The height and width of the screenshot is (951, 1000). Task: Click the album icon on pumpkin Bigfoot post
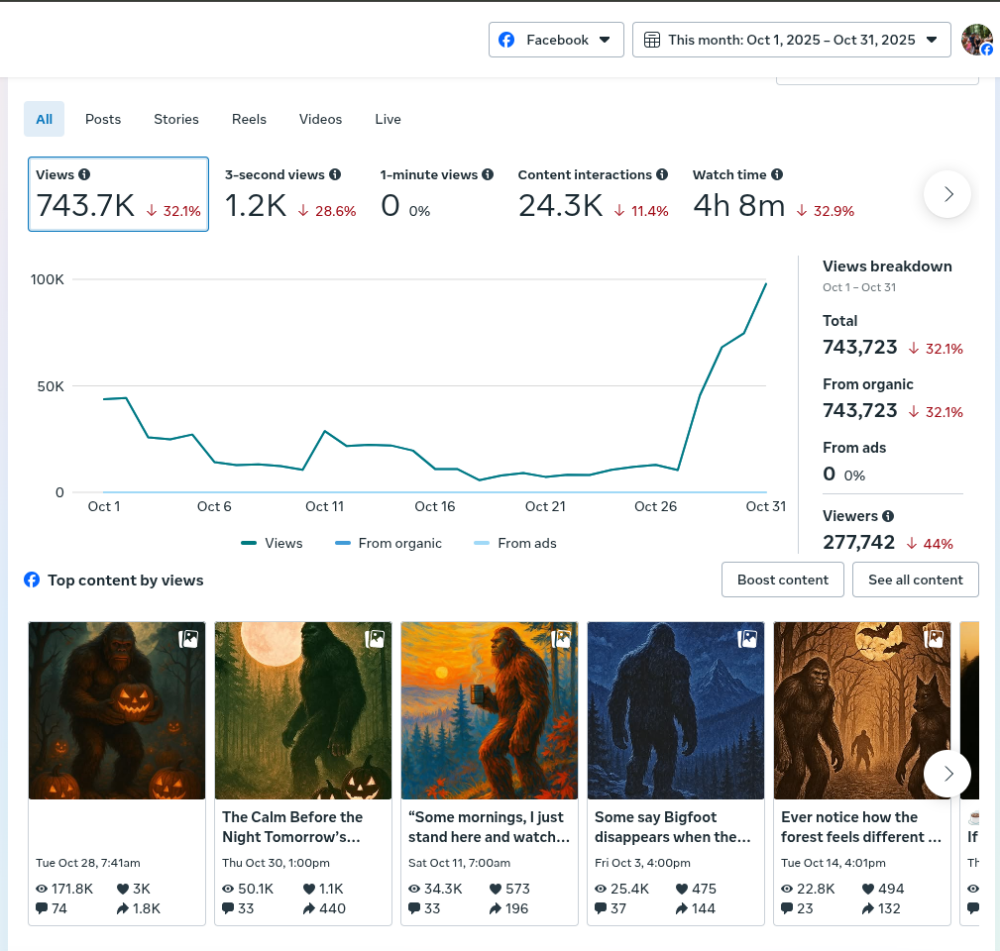188,639
